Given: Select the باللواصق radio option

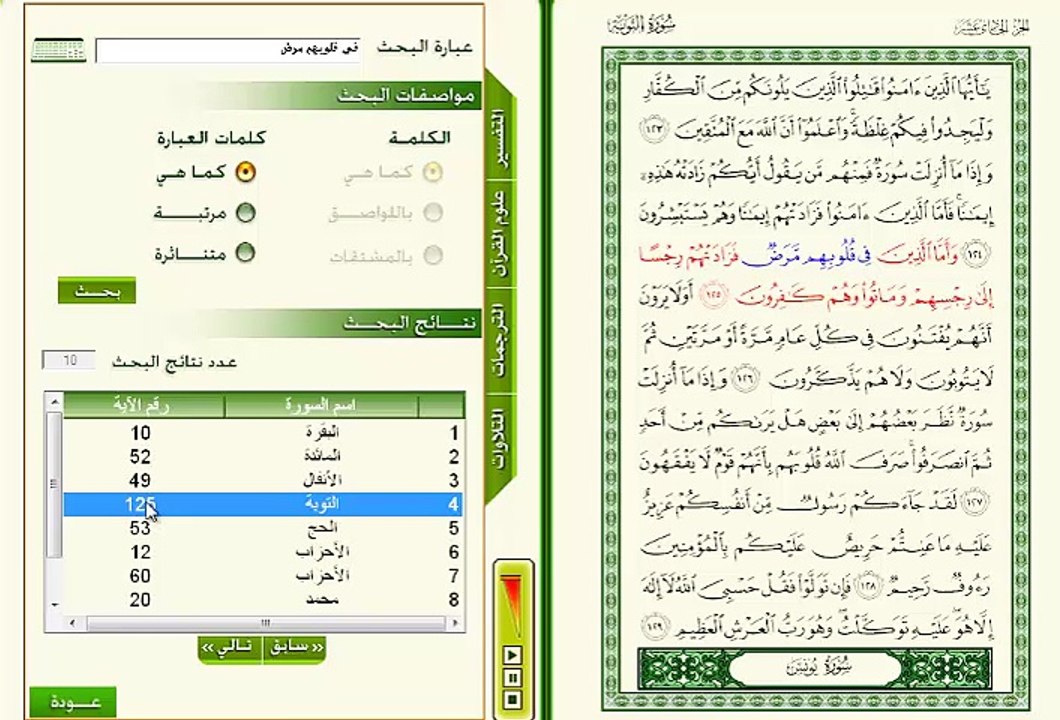Looking at the screenshot, I should [433, 213].
